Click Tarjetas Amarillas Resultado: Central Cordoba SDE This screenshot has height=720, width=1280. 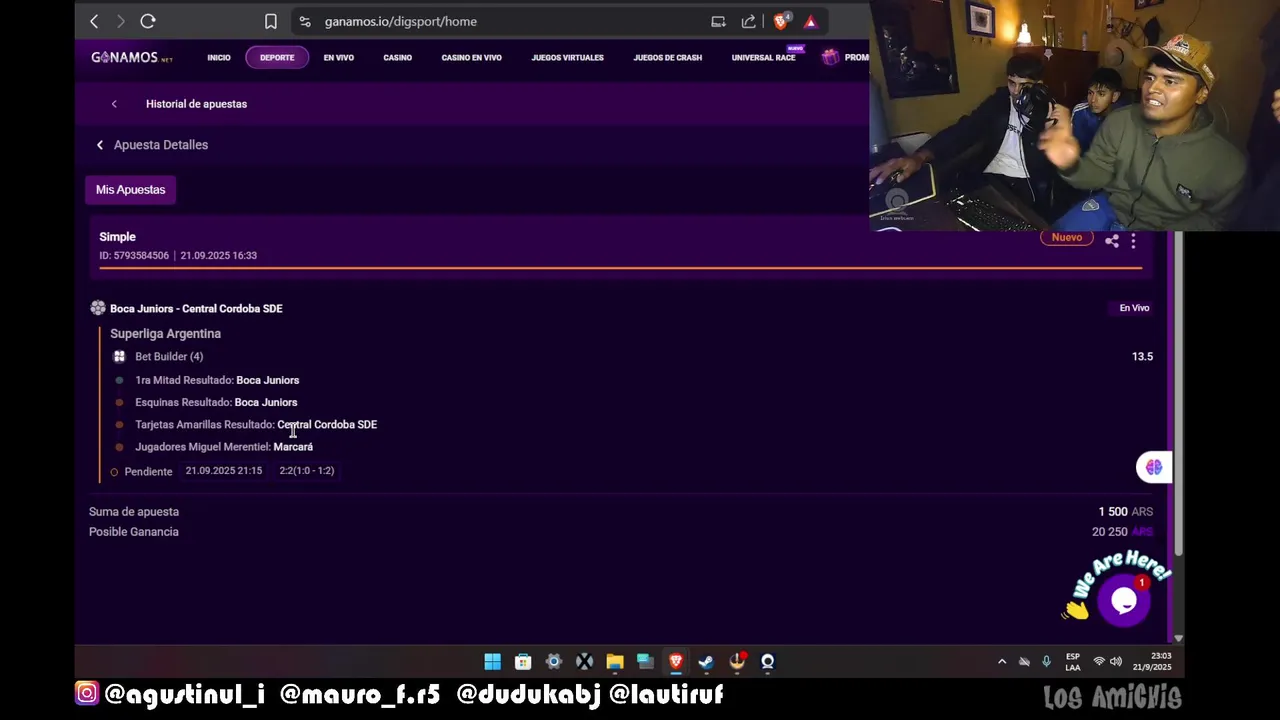pos(256,425)
